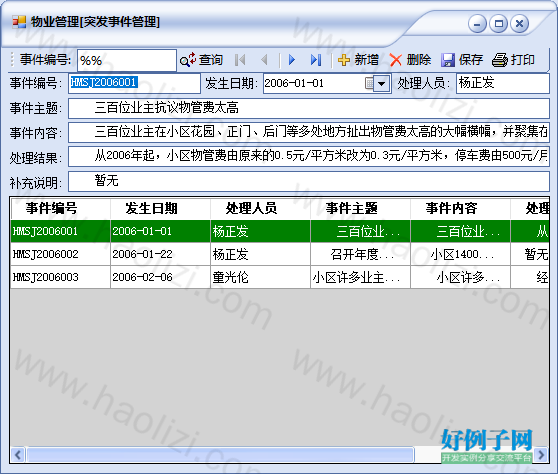This screenshot has height=474, width=558.
Task: Click 删除 to delete event
Action: (410, 60)
